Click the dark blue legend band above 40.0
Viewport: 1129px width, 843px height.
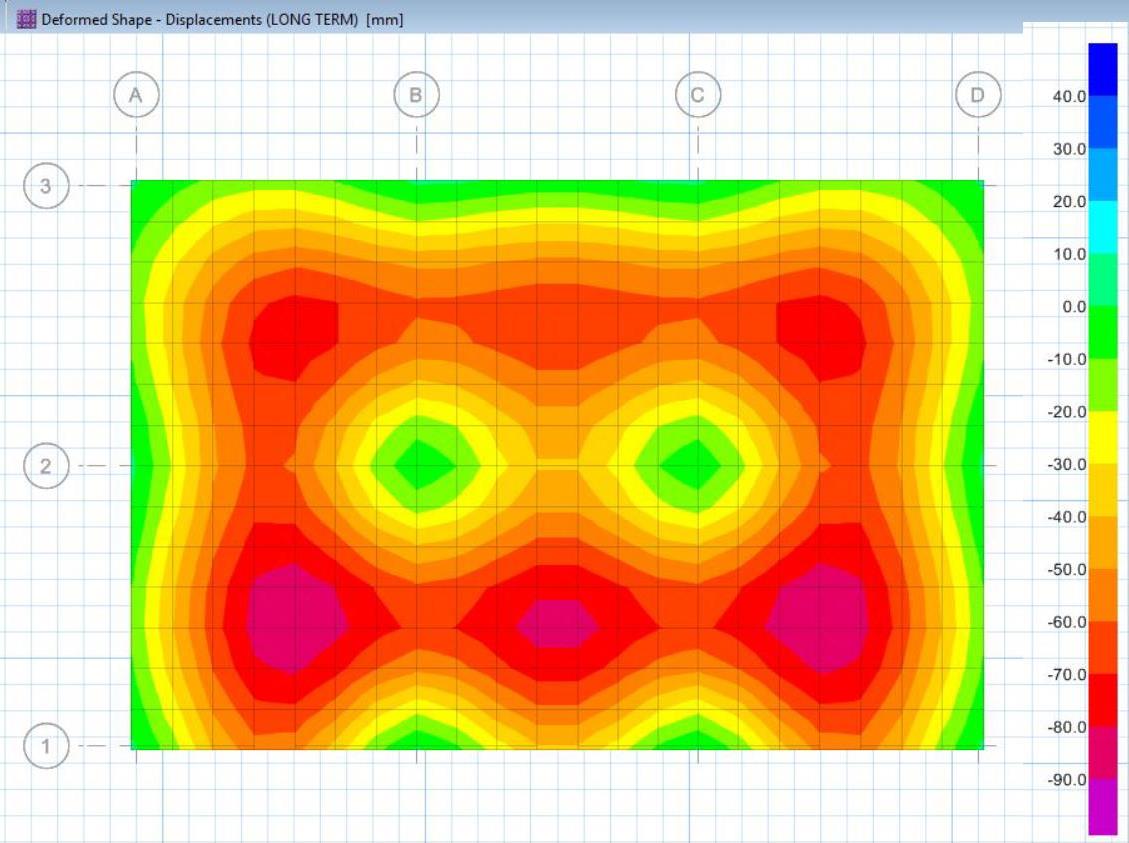(x=1102, y=69)
